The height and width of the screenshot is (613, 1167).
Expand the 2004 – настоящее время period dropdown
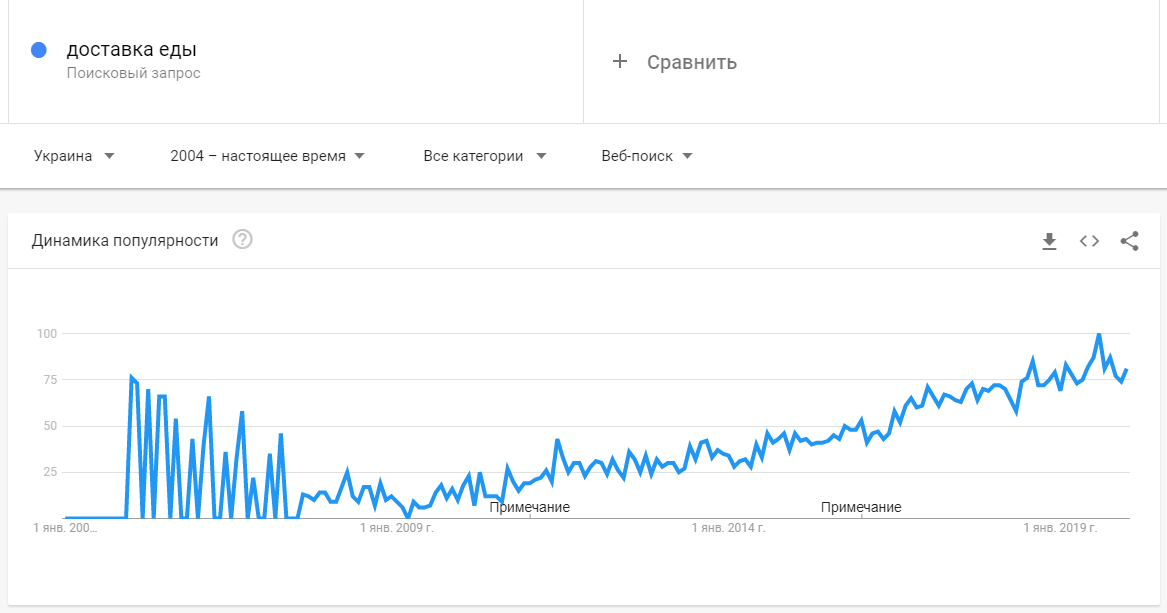(267, 156)
